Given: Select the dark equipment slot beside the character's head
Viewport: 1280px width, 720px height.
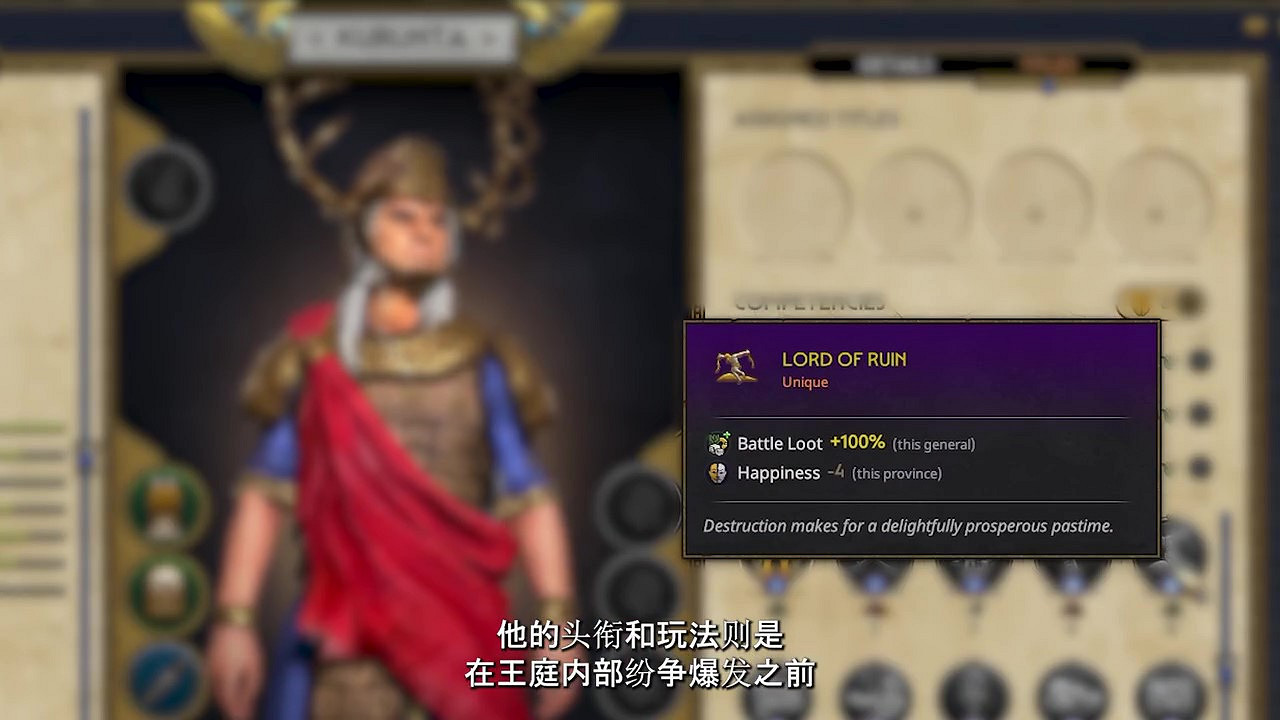Looking at the screenshot, I should [x=167, y=186].
